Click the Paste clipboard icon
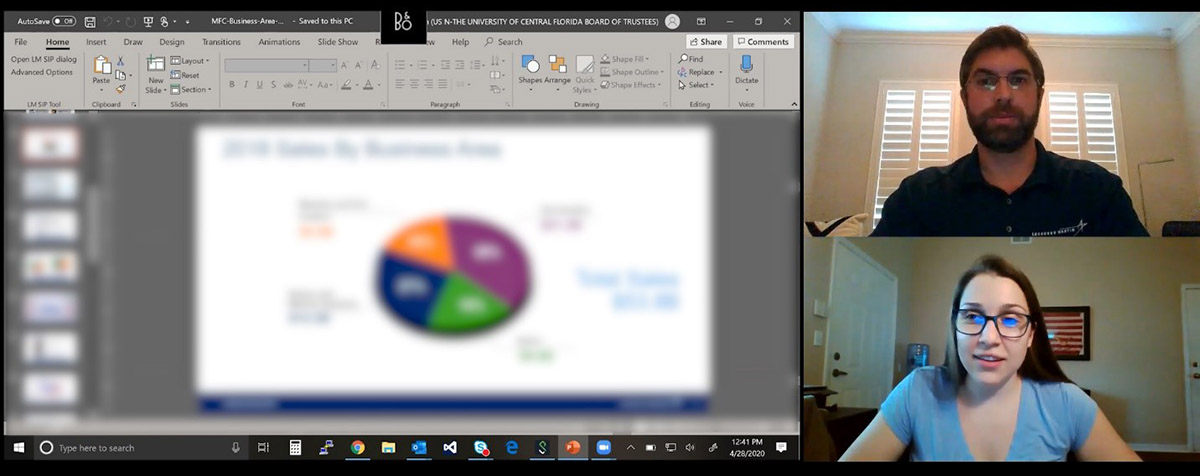 point(101,71)
